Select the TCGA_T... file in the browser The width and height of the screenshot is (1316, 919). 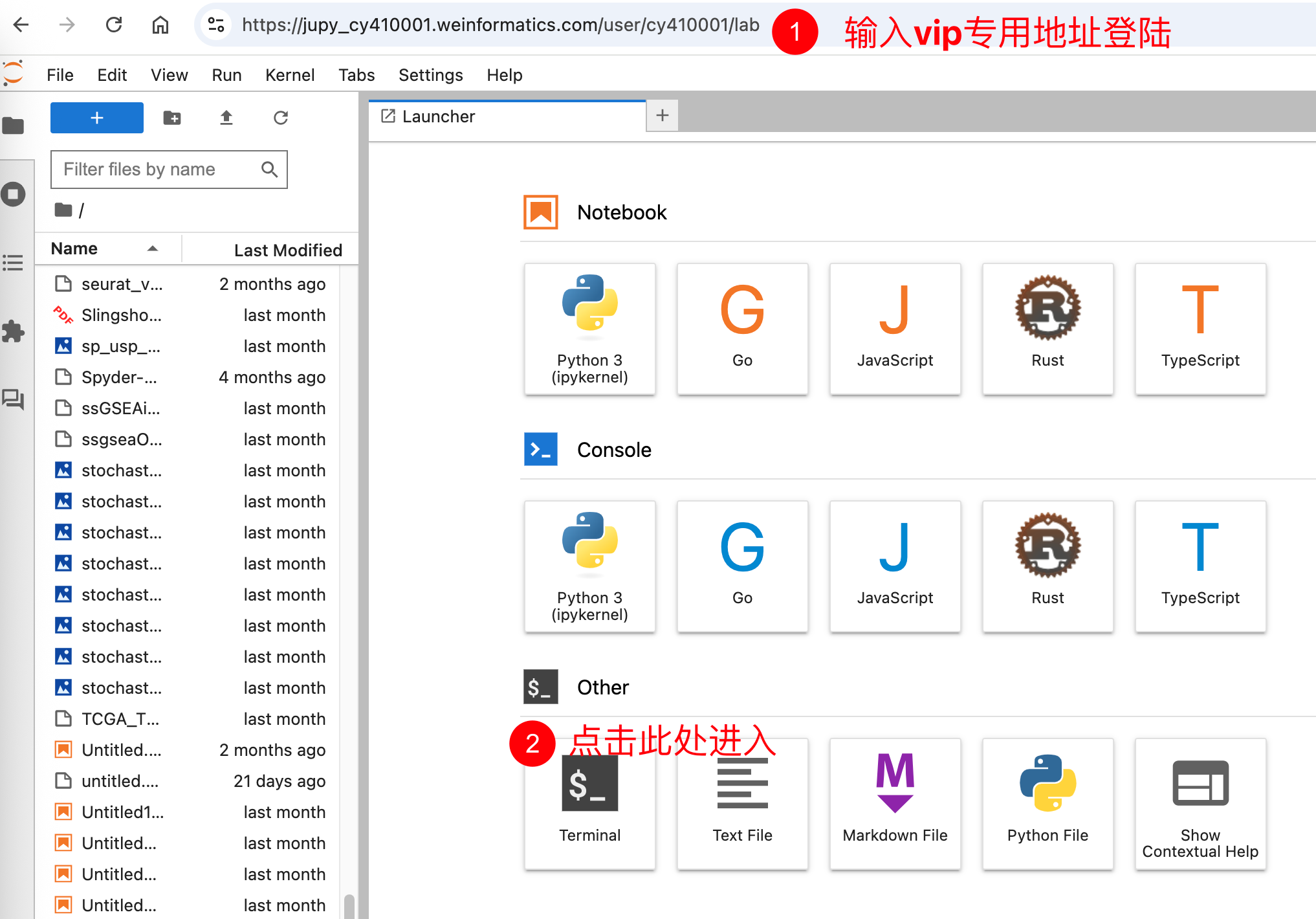point(120,719)
